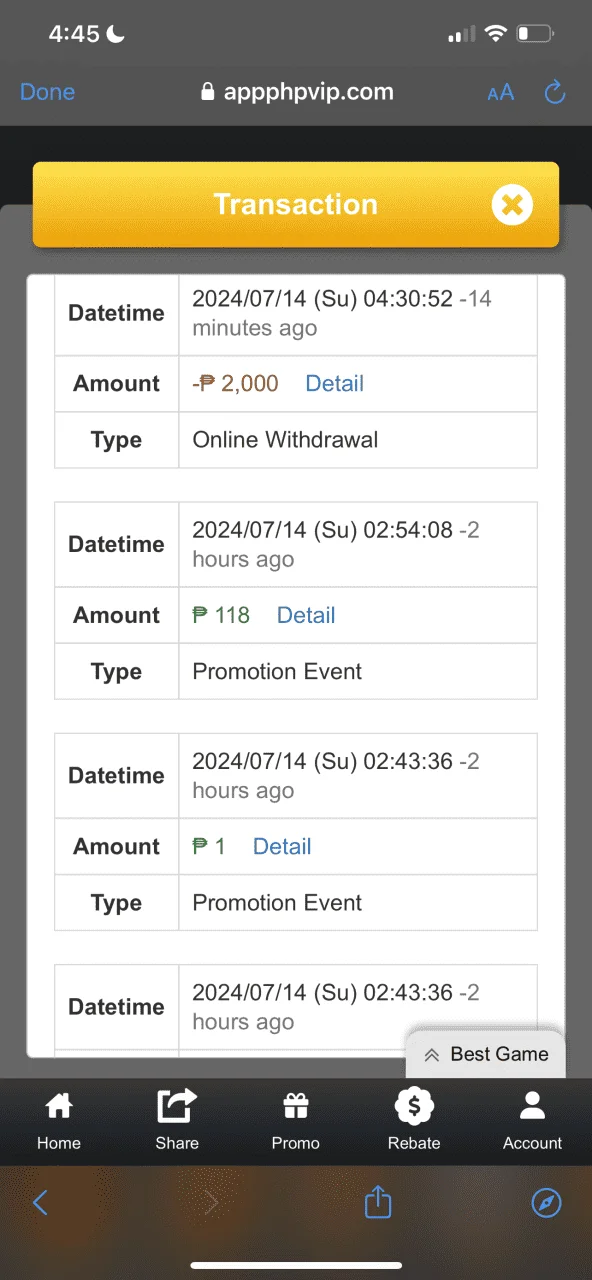Screen dimensions: 592x1280
Task: Tap Done to close the browser
Action: [x=47, y=92]
